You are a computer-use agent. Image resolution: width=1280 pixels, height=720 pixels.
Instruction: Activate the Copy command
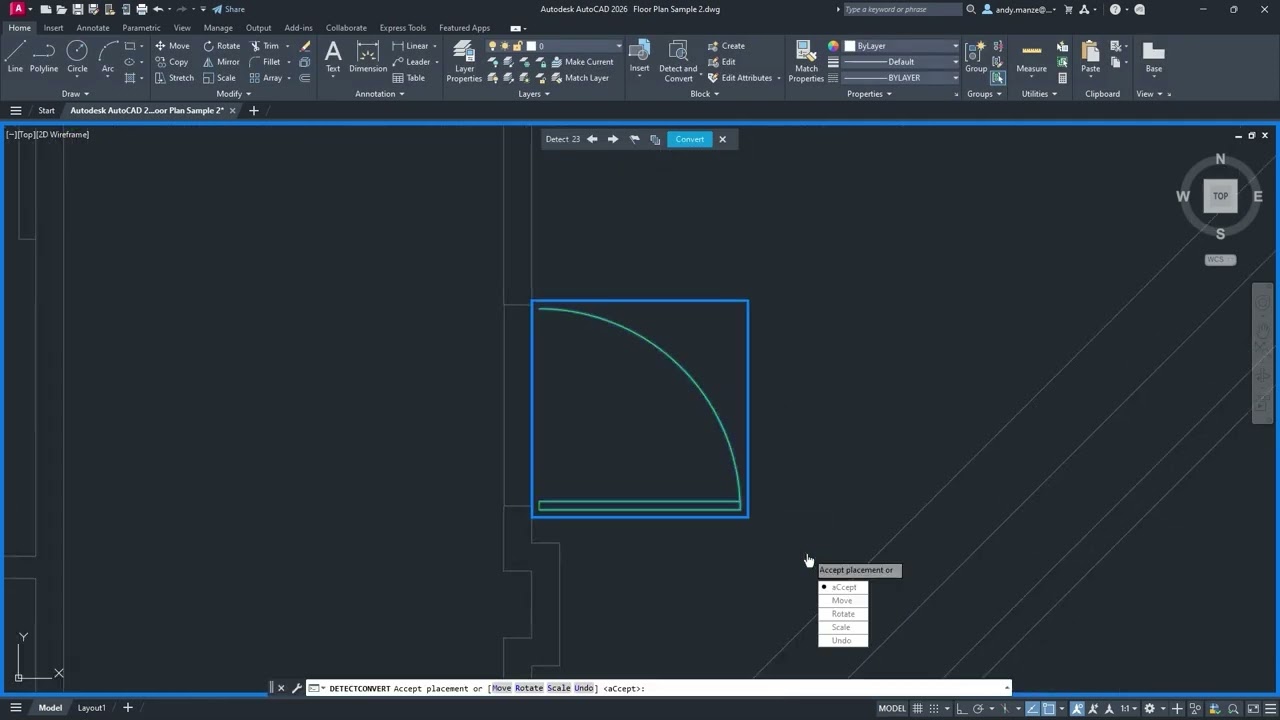(172, 62)
